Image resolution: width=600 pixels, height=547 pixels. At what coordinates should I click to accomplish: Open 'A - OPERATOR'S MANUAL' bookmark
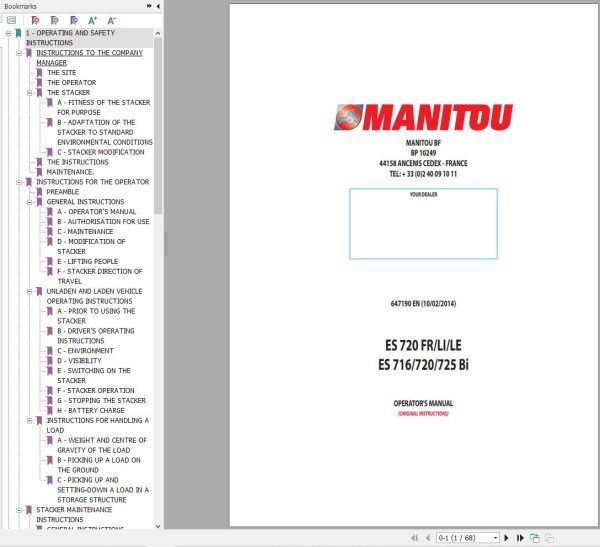click(96, 212)
